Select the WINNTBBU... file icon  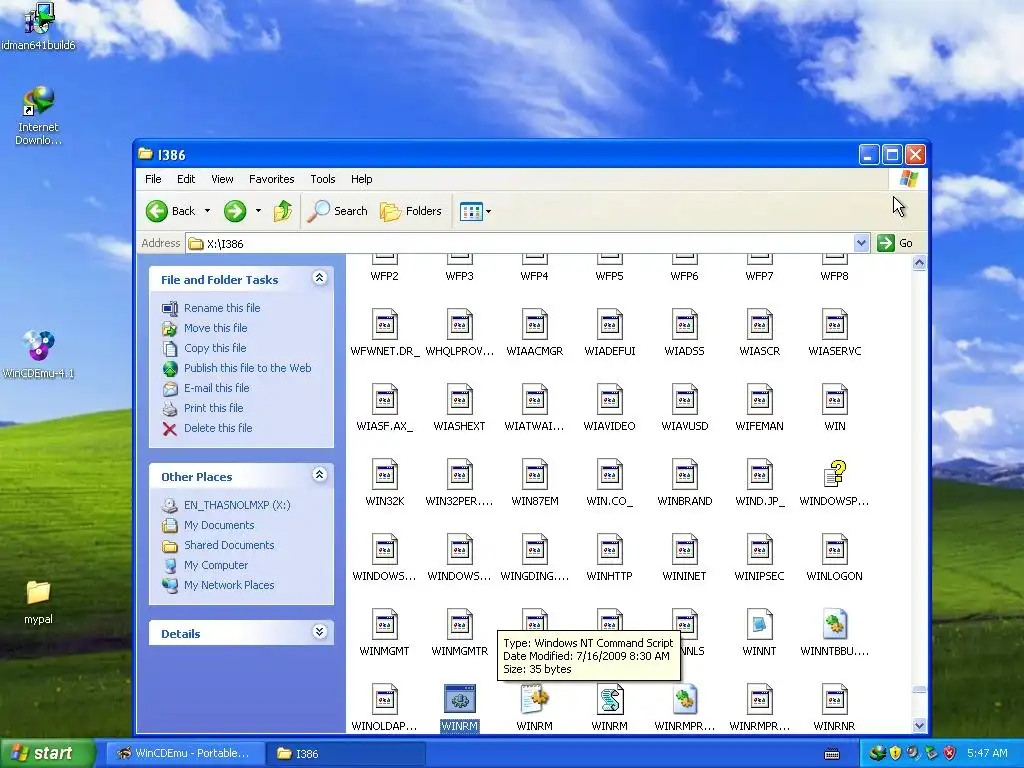click(x=835, y=625)
